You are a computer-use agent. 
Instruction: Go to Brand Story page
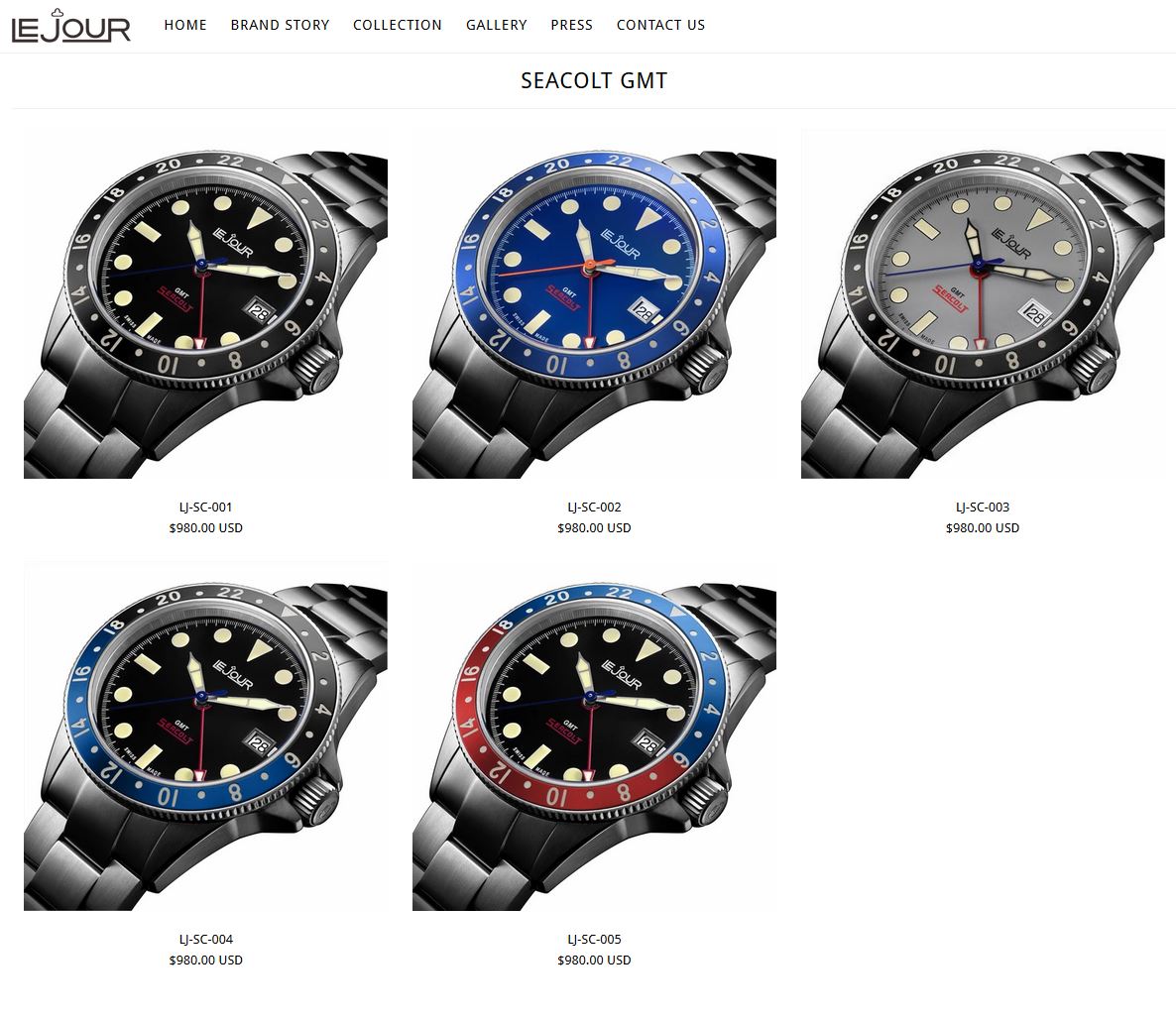pyautogui.click(x=280, y=25)
